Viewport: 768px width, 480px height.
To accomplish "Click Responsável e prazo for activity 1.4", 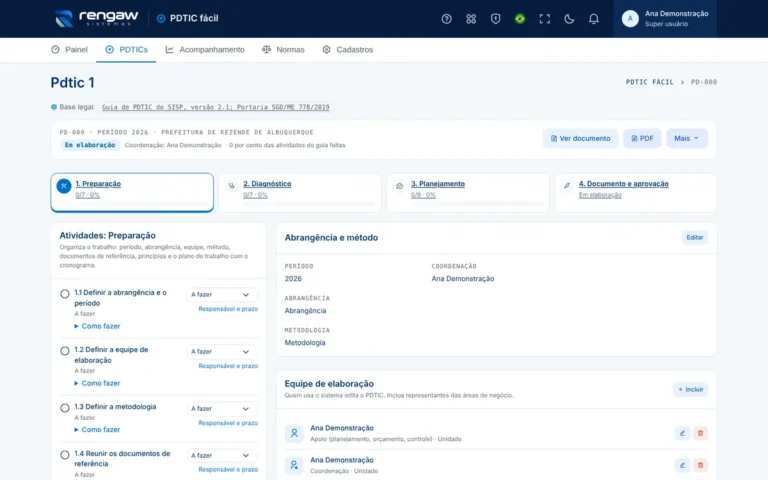I will tap(228, 470).
